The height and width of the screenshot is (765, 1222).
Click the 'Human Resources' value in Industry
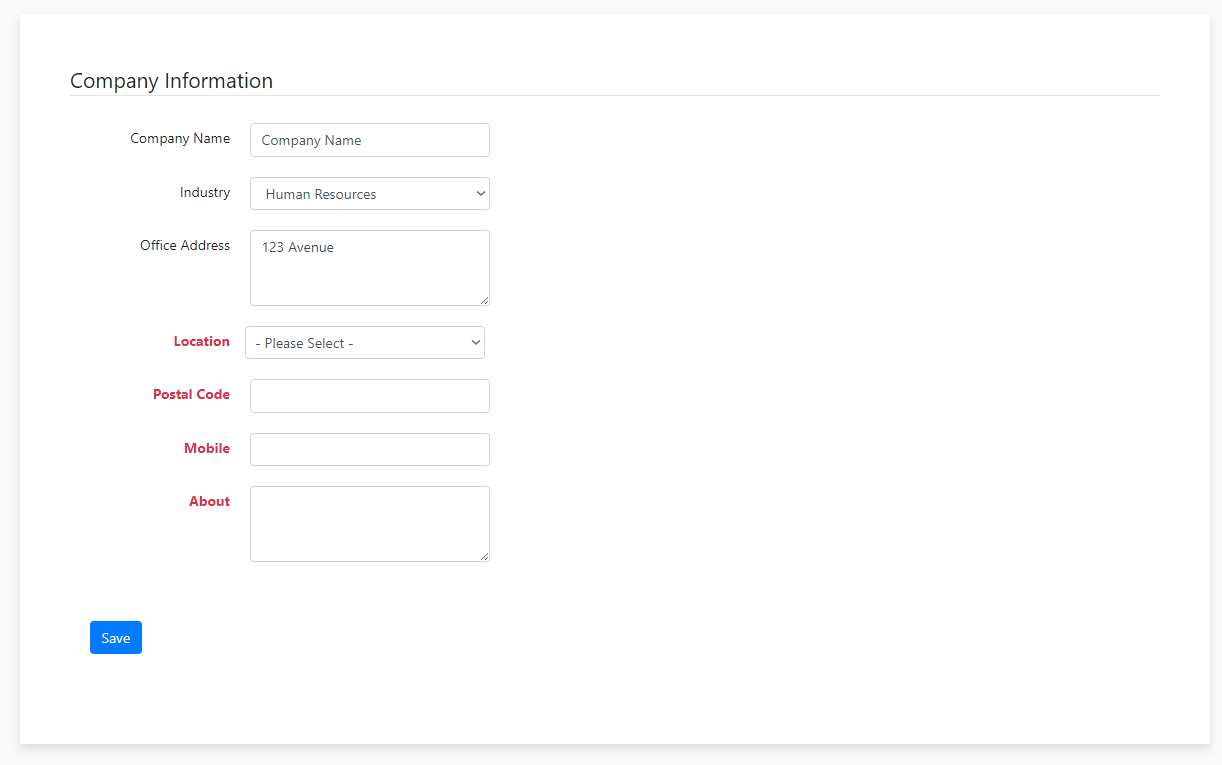[321, 194]
